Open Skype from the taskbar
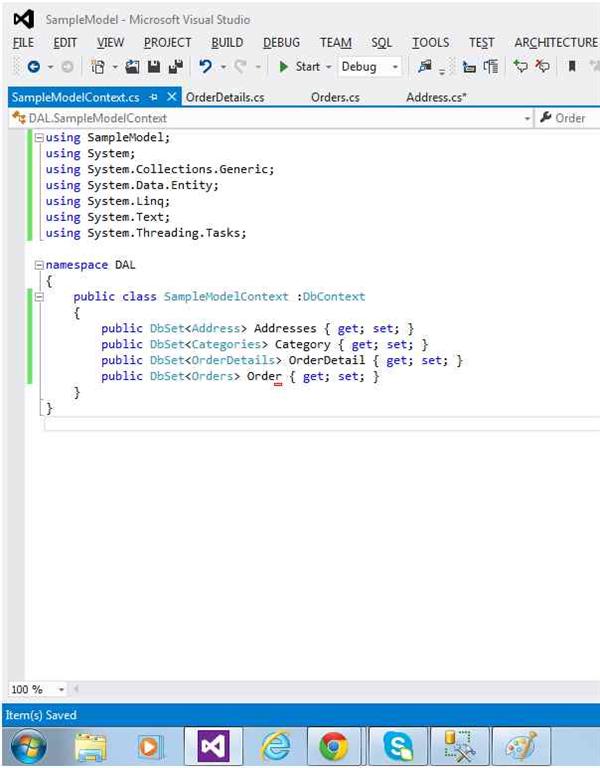 pos(398,747)
